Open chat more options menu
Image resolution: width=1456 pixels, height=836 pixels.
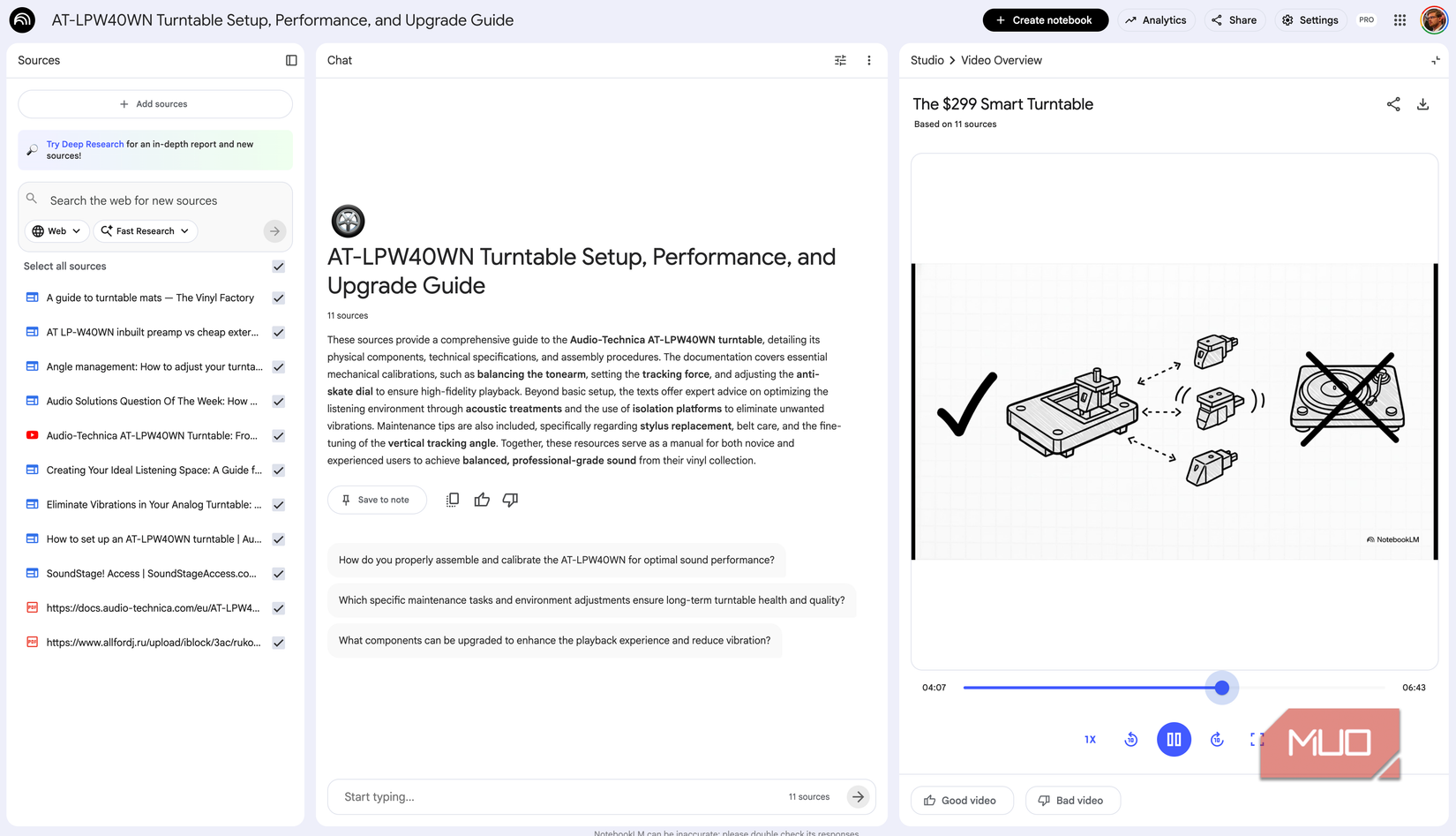(x=869, y=60)
